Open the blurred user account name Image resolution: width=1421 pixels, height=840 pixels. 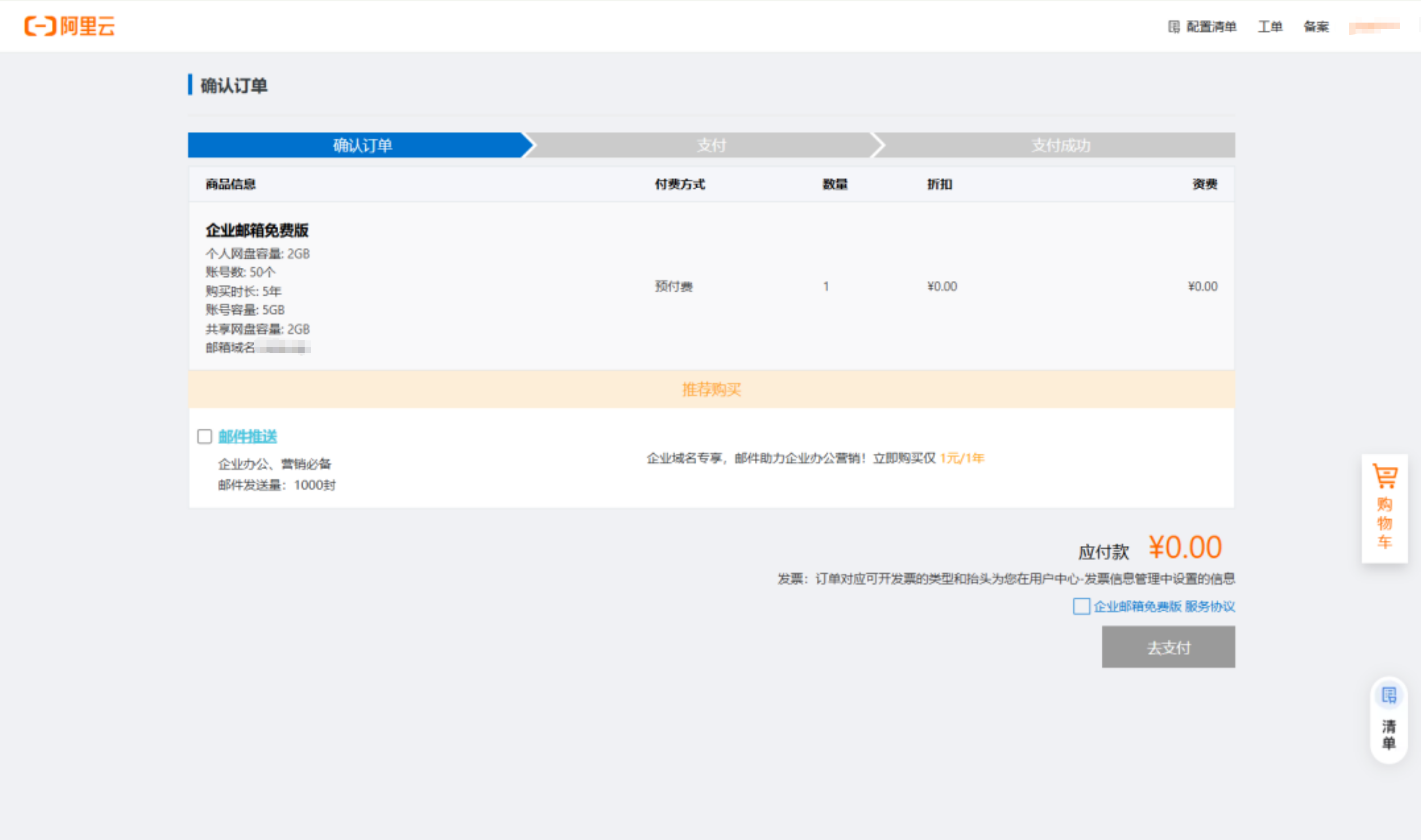tap(1374, 27)
